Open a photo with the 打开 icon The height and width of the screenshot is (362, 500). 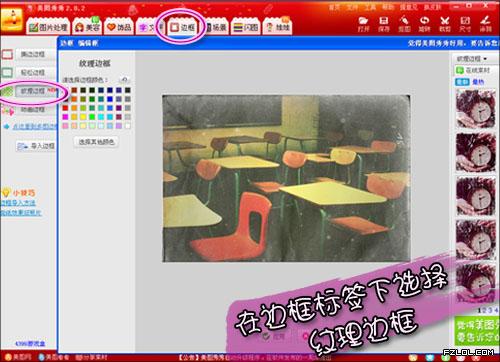click(x=363, y=24)
